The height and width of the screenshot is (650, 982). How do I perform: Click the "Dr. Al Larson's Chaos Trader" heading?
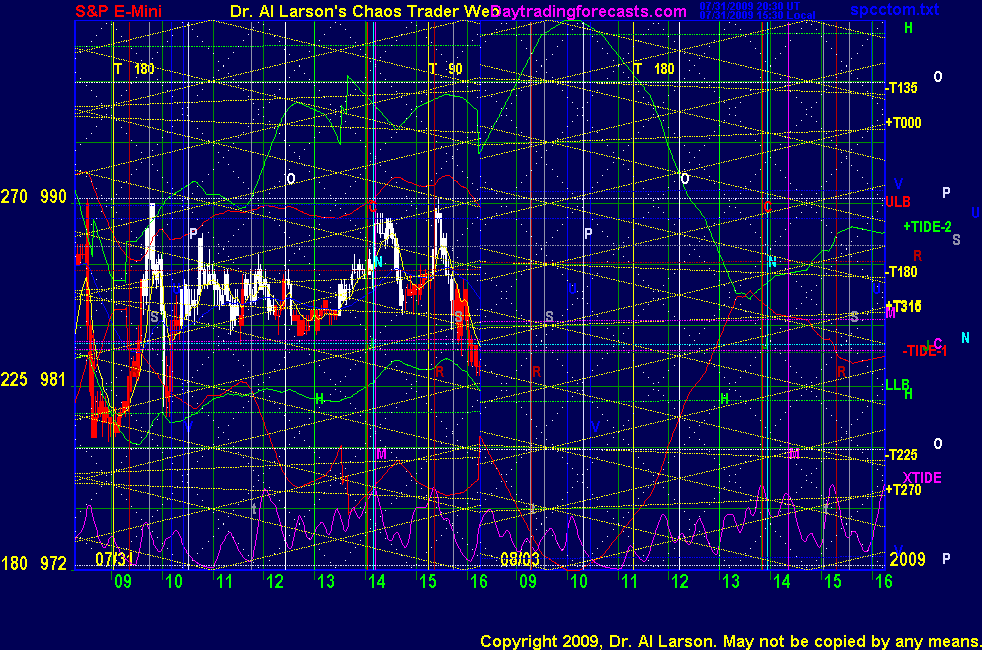pyautogui.click(x=364, y=11)
